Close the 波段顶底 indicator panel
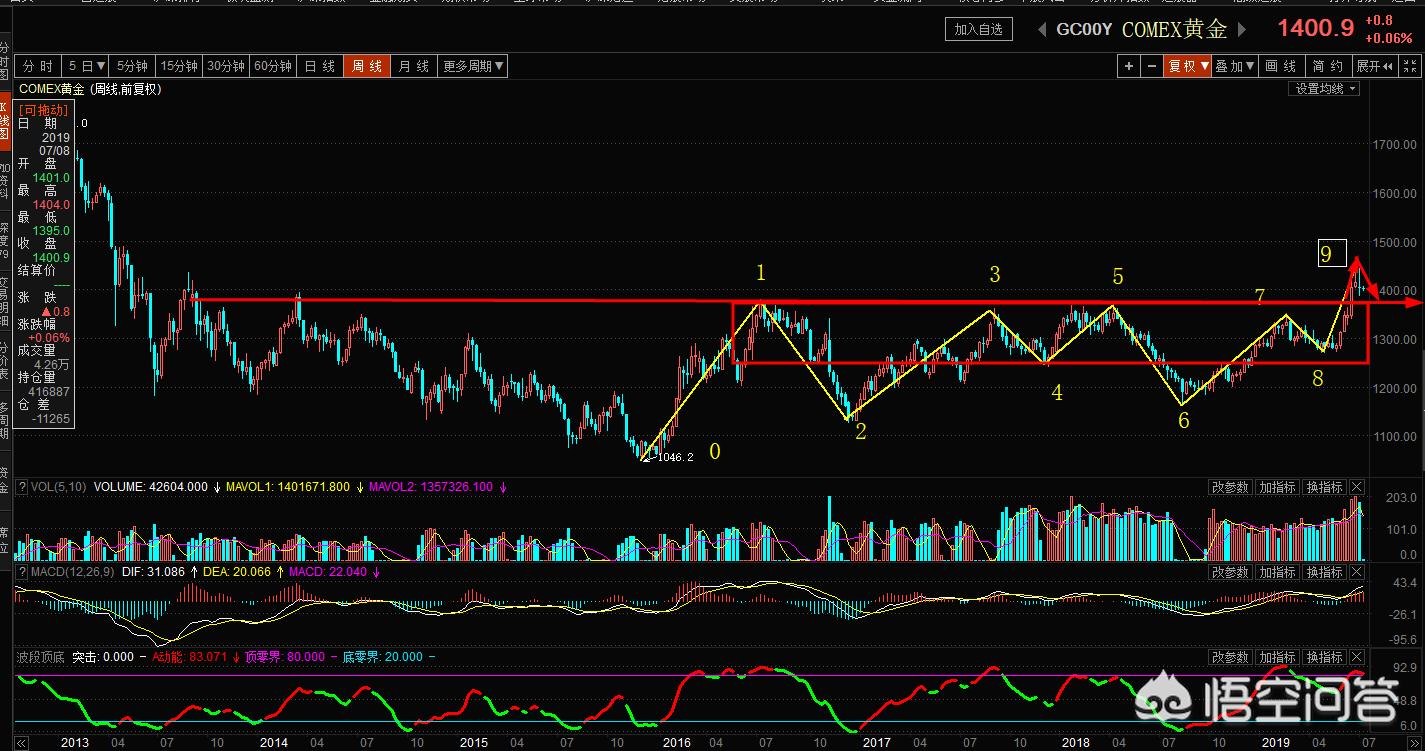1425x751 pixels. point(1357,657)
